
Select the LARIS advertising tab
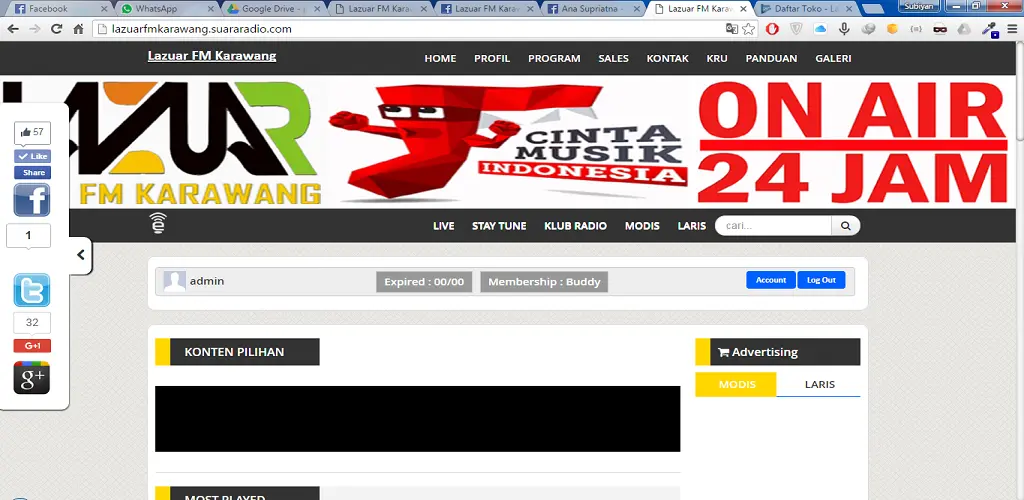820,384
